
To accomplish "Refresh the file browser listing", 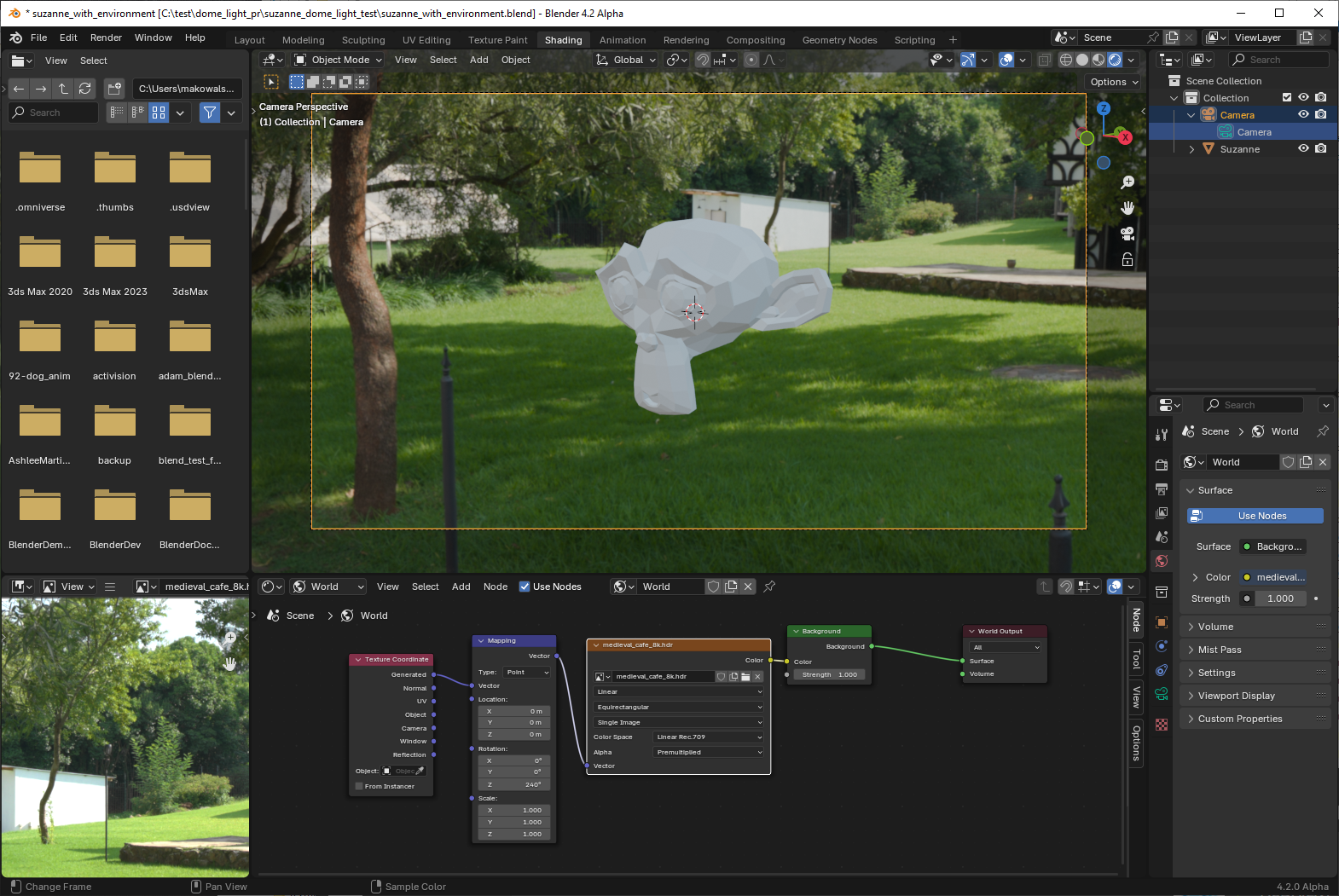I will point(85,89).
